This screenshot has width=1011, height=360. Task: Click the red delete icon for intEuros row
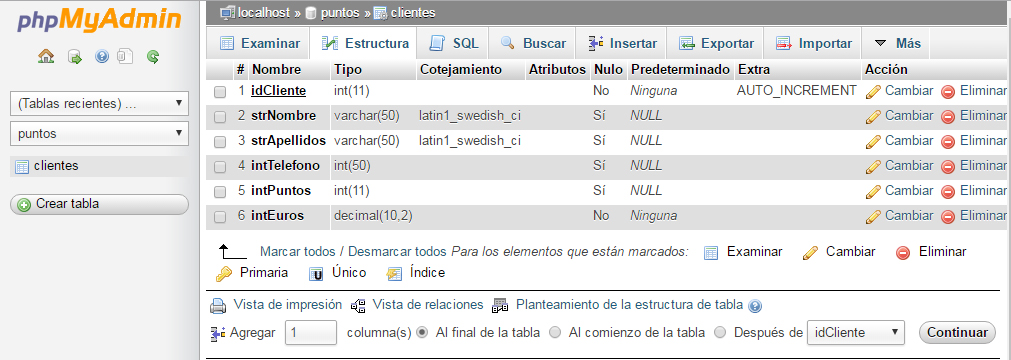(x=947, y=216)
